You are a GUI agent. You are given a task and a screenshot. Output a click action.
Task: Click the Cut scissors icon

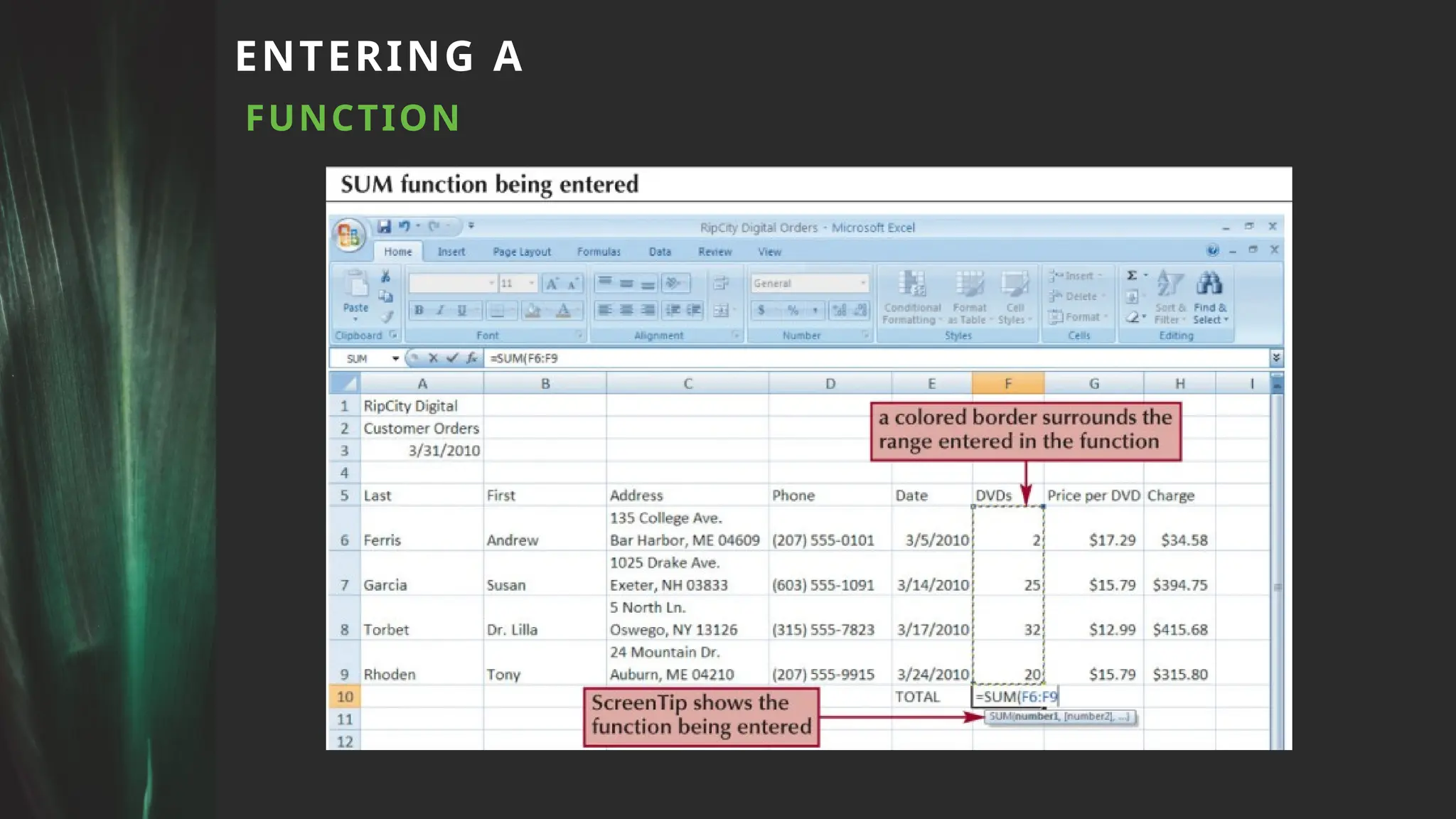[x=385, y=277]
